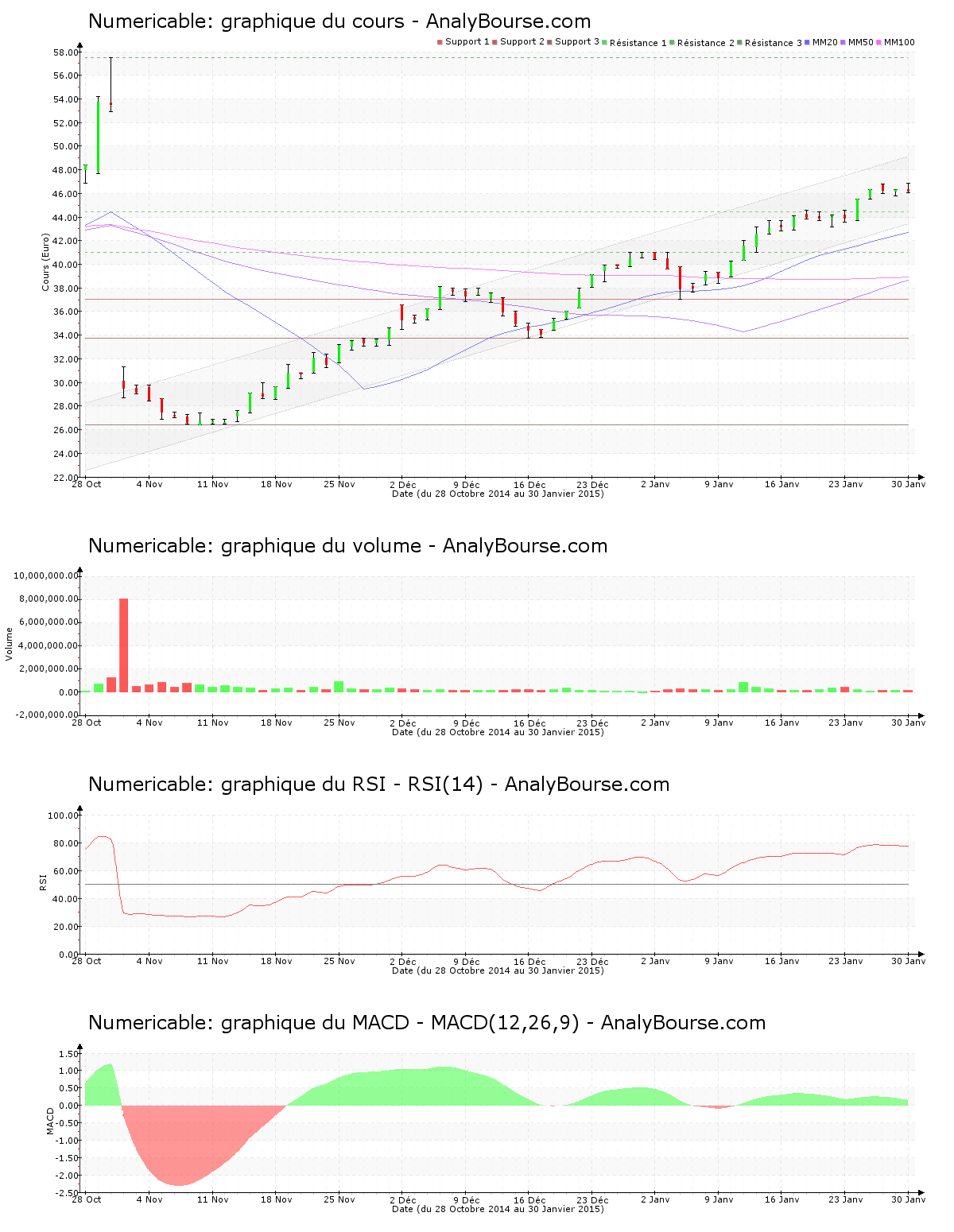Screen dimensions: 954x1232
Task: Select the 'Résistance 1' legend label
Action: 638,43
